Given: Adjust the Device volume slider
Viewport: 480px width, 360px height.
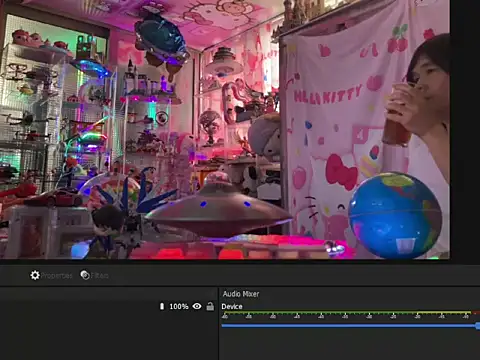Looking at the screenshot, I should point(350,326).
